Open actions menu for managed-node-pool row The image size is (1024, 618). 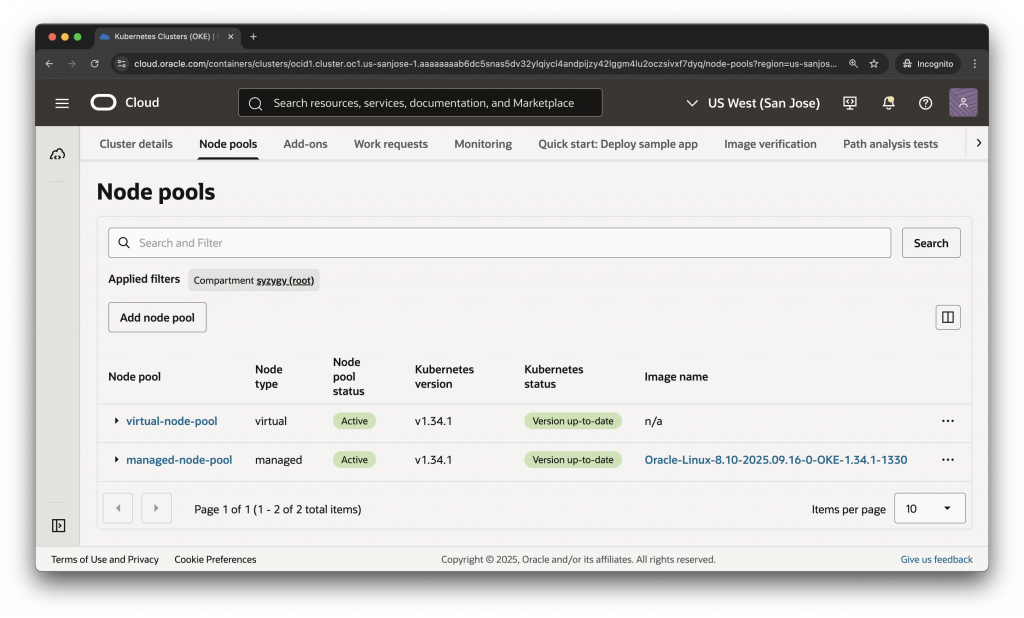pyautogui.click(x=947, y=460)
